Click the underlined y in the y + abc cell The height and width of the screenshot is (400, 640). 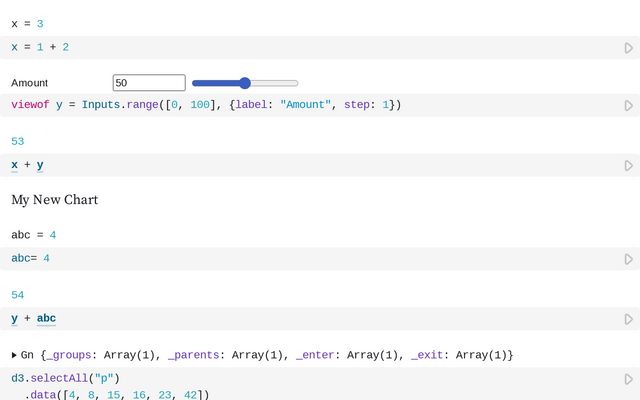click(x=14, y=319)
